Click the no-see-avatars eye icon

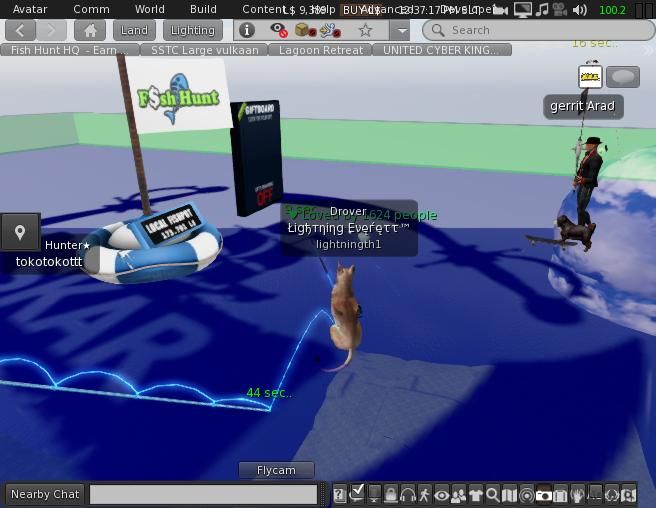pyautogui.click(x=279, y=30)
